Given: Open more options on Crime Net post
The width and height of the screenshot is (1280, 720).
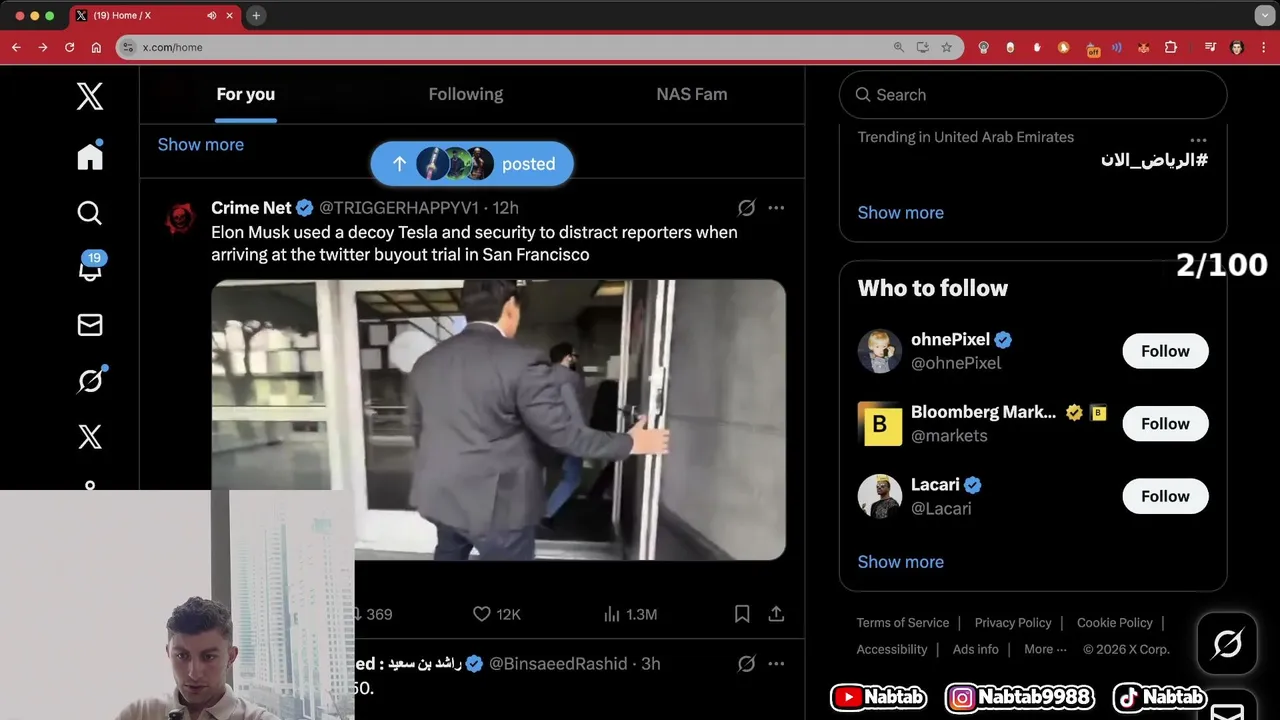Looking at the screenshot, I should tap(776, 208).
